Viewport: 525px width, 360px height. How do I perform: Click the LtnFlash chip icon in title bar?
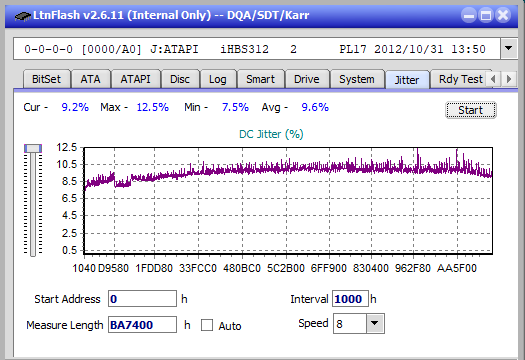pos(23,15)
